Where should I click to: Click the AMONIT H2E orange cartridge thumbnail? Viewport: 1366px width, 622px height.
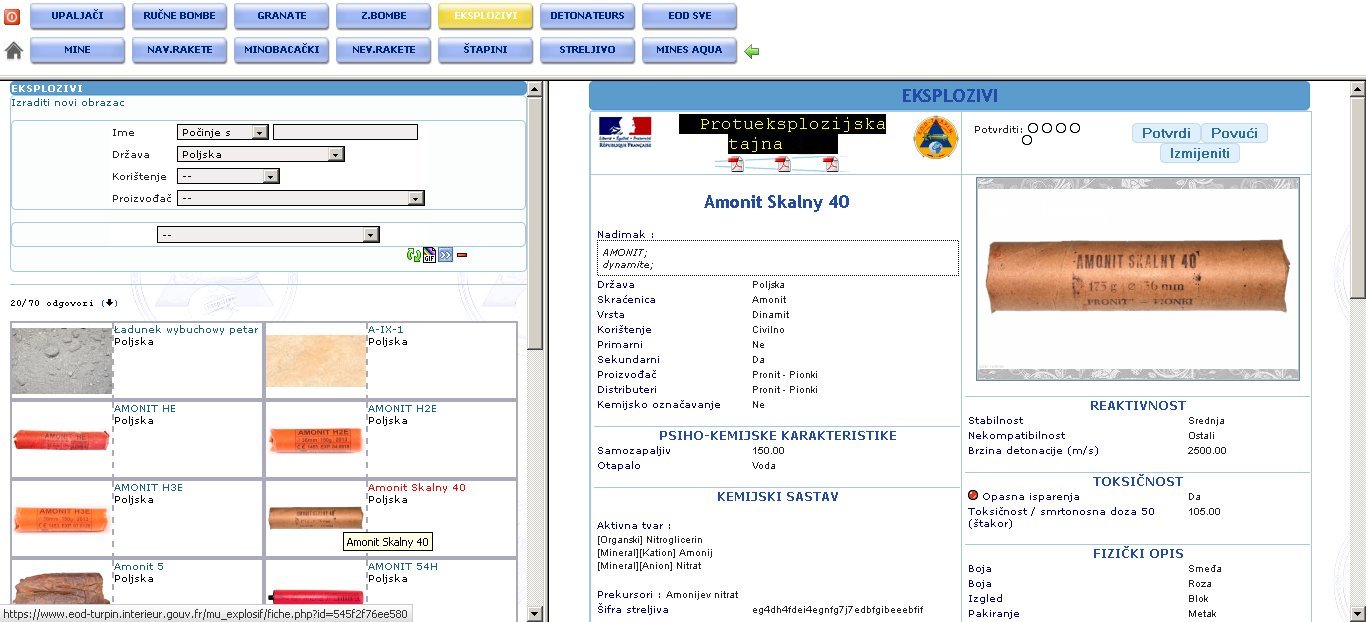click(x=316, y=440)
